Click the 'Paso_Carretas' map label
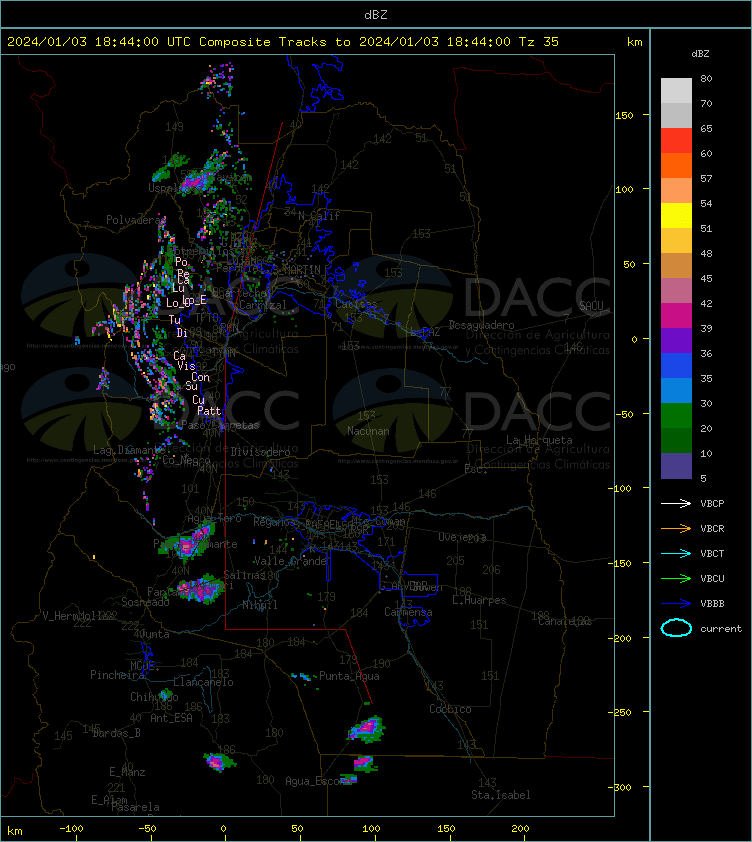752x842 pixels. 220,425
